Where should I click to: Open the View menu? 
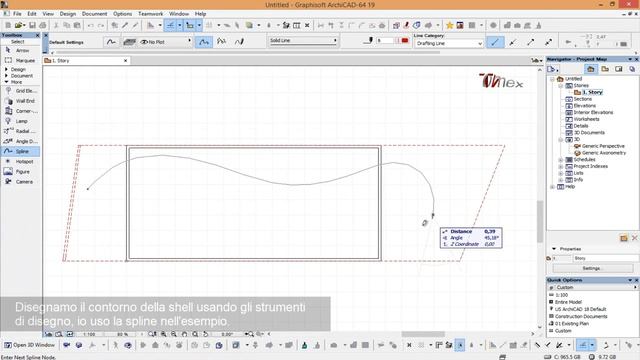[x=48, y=13]
